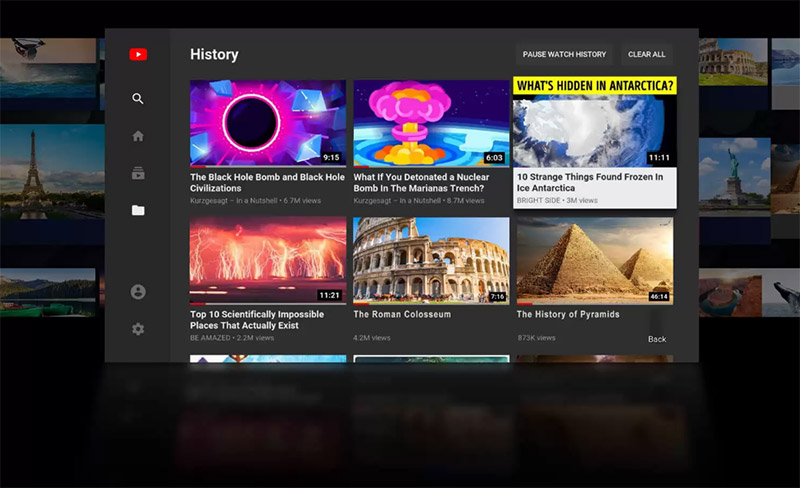This screenshot has height=488, width=800.
Task: Select Horseshoe Bend canyon background image
Action: click(730, 293)
